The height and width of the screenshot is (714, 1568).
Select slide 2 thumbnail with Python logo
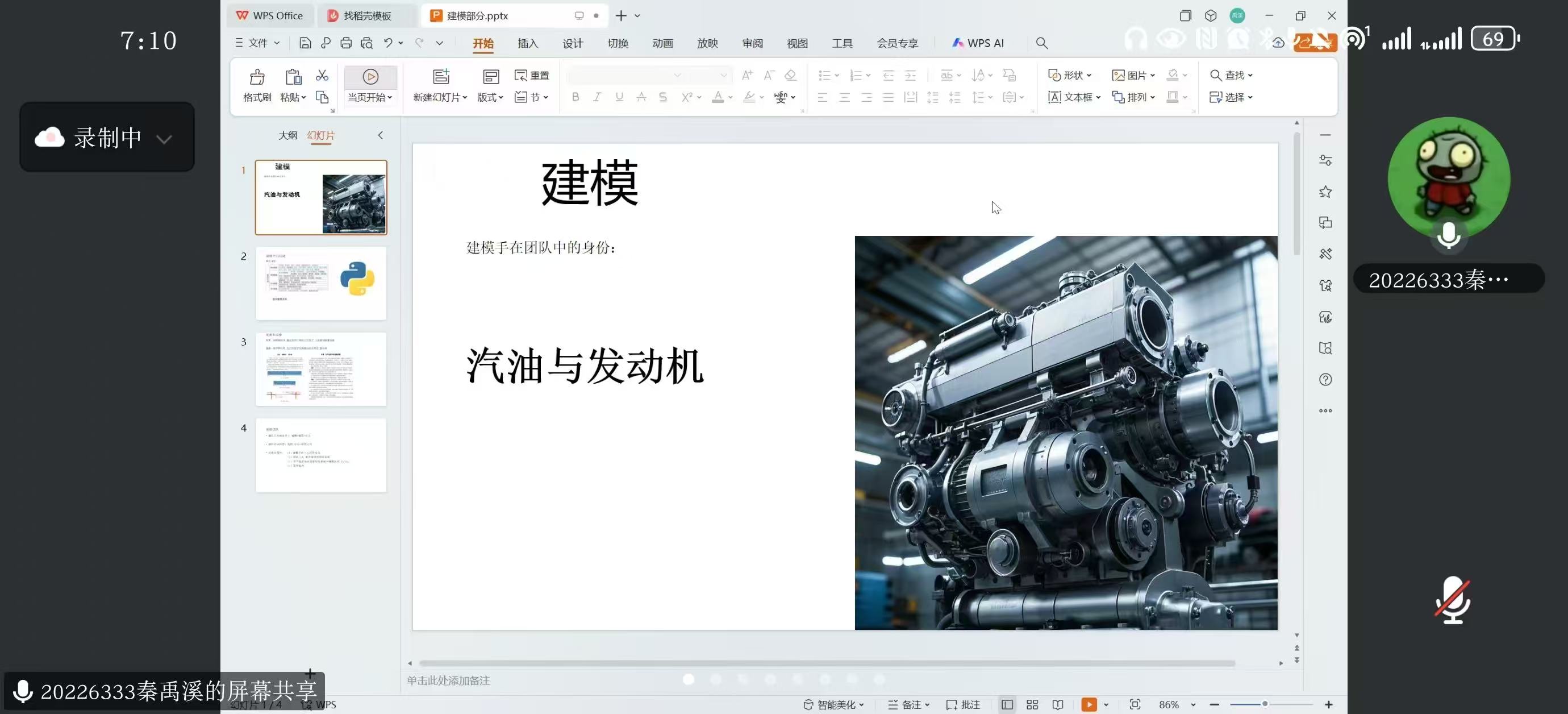point(321,283)
